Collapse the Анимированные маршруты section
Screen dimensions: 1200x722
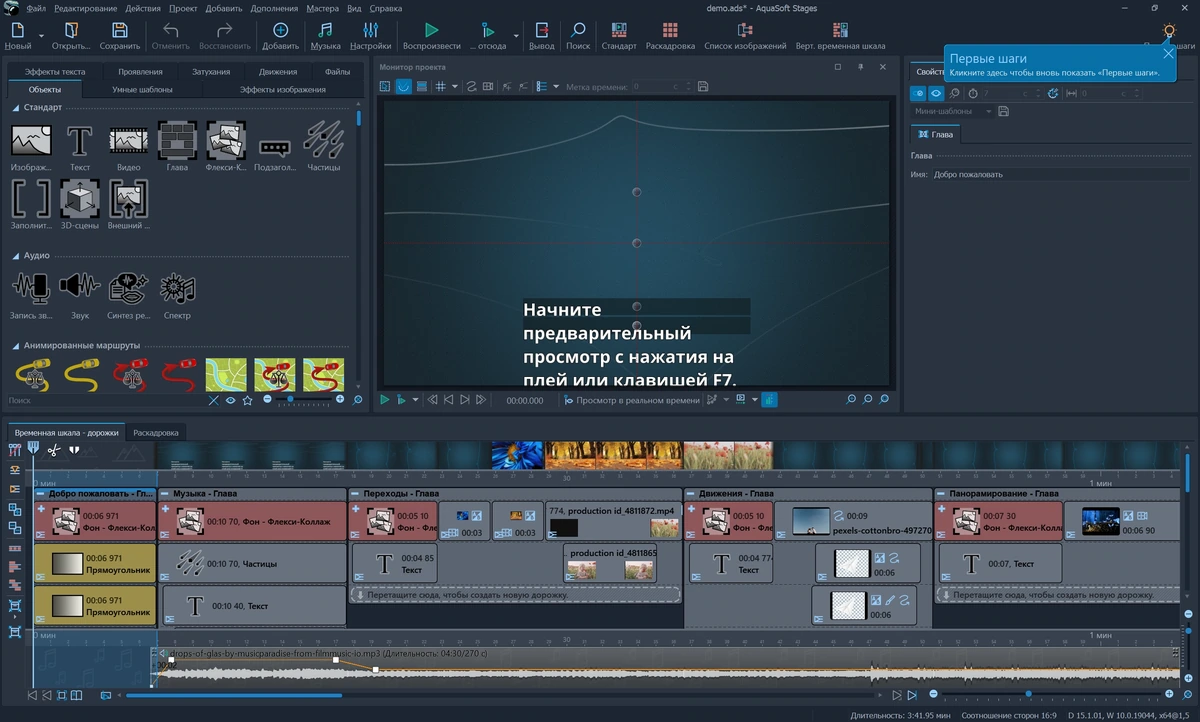17,345
